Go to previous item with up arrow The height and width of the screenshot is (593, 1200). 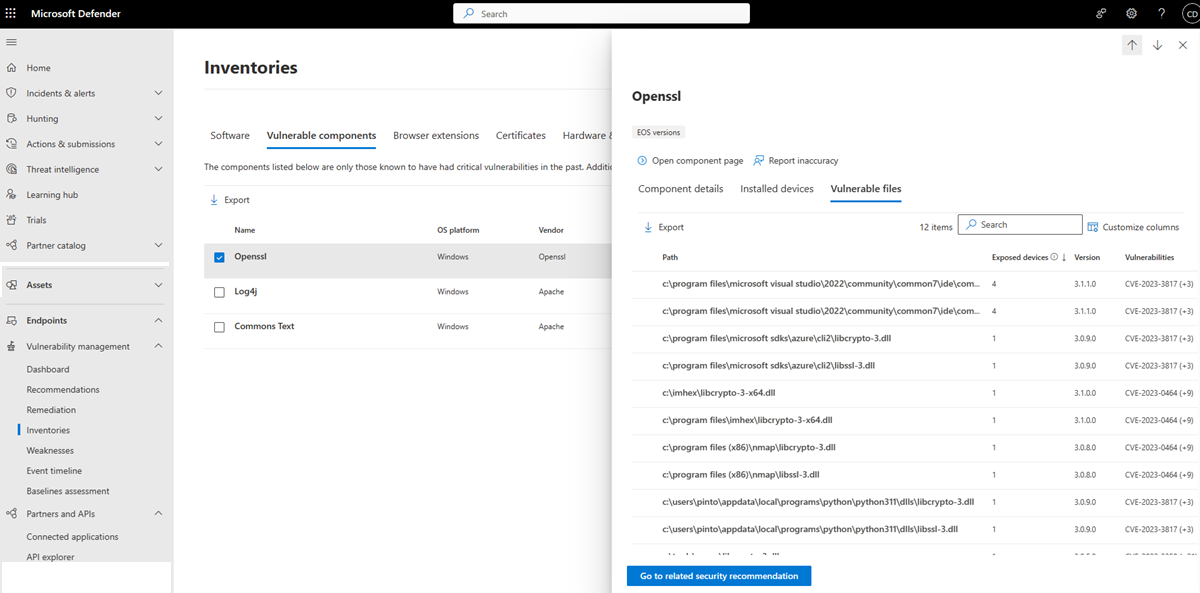point(1132,45)
